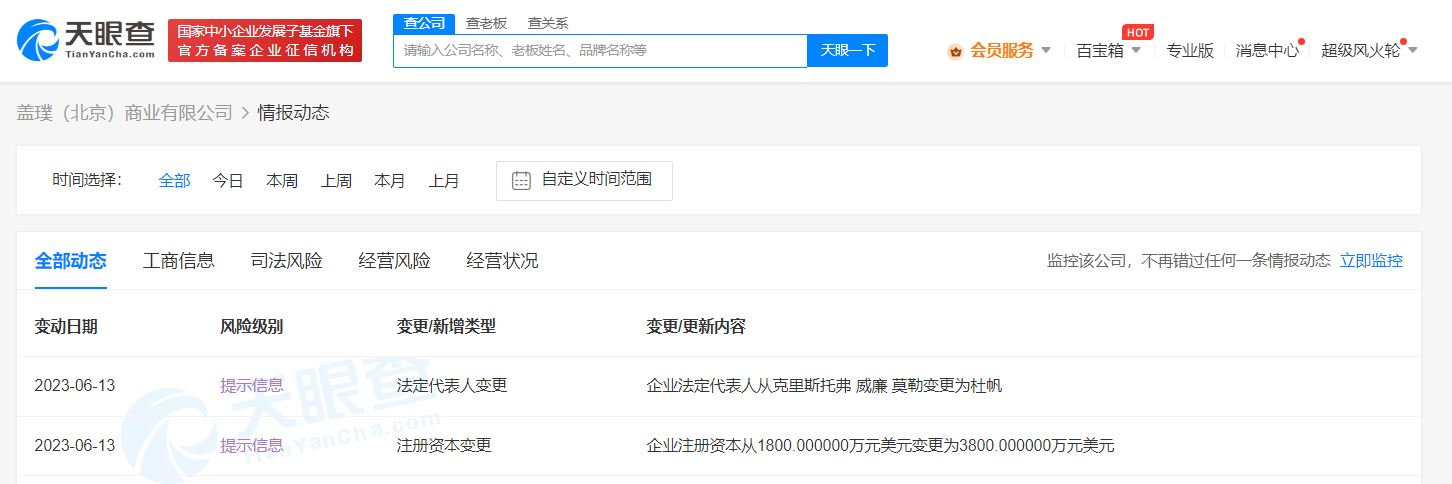Open 消息中心 notifications

tap(1267, 50)
